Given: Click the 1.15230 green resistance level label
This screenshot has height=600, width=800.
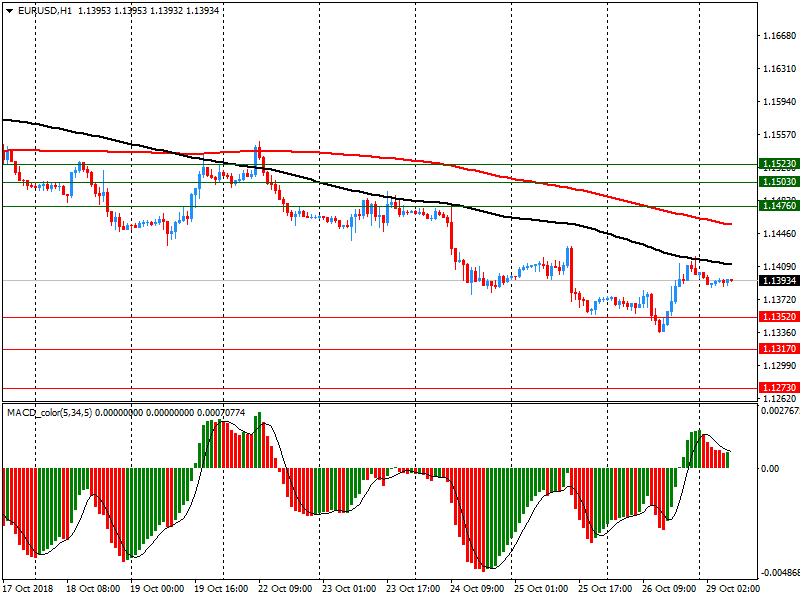Looking at the screenshot, I should click(779, 164).
